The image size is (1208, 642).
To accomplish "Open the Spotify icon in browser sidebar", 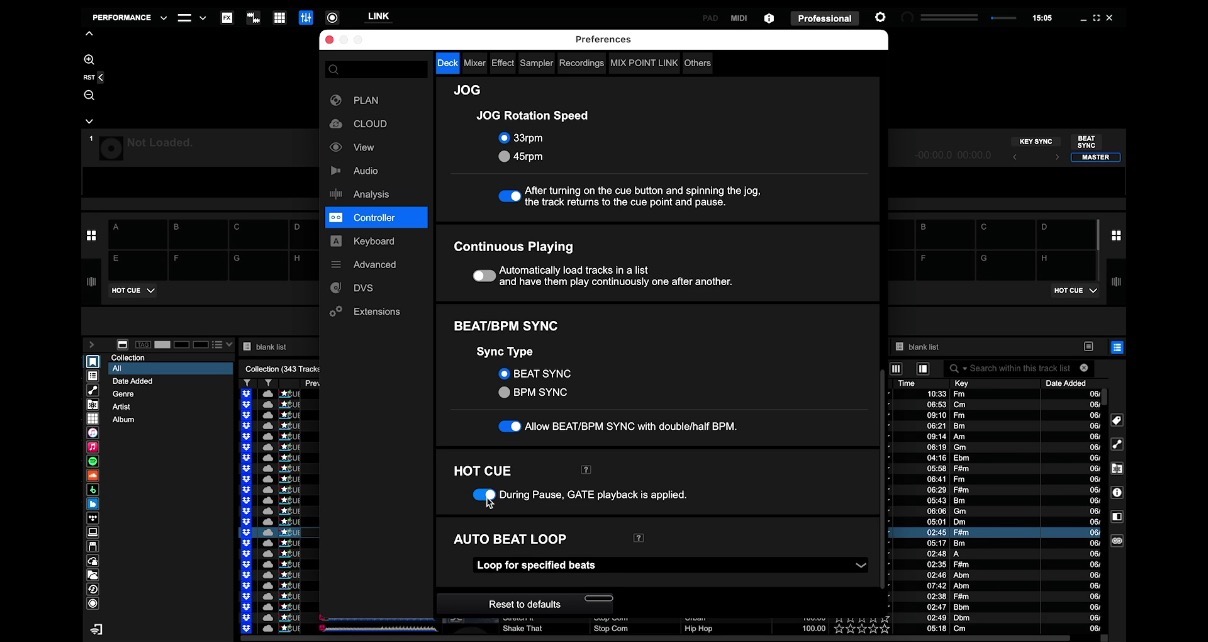I will [x=92, y=462].
